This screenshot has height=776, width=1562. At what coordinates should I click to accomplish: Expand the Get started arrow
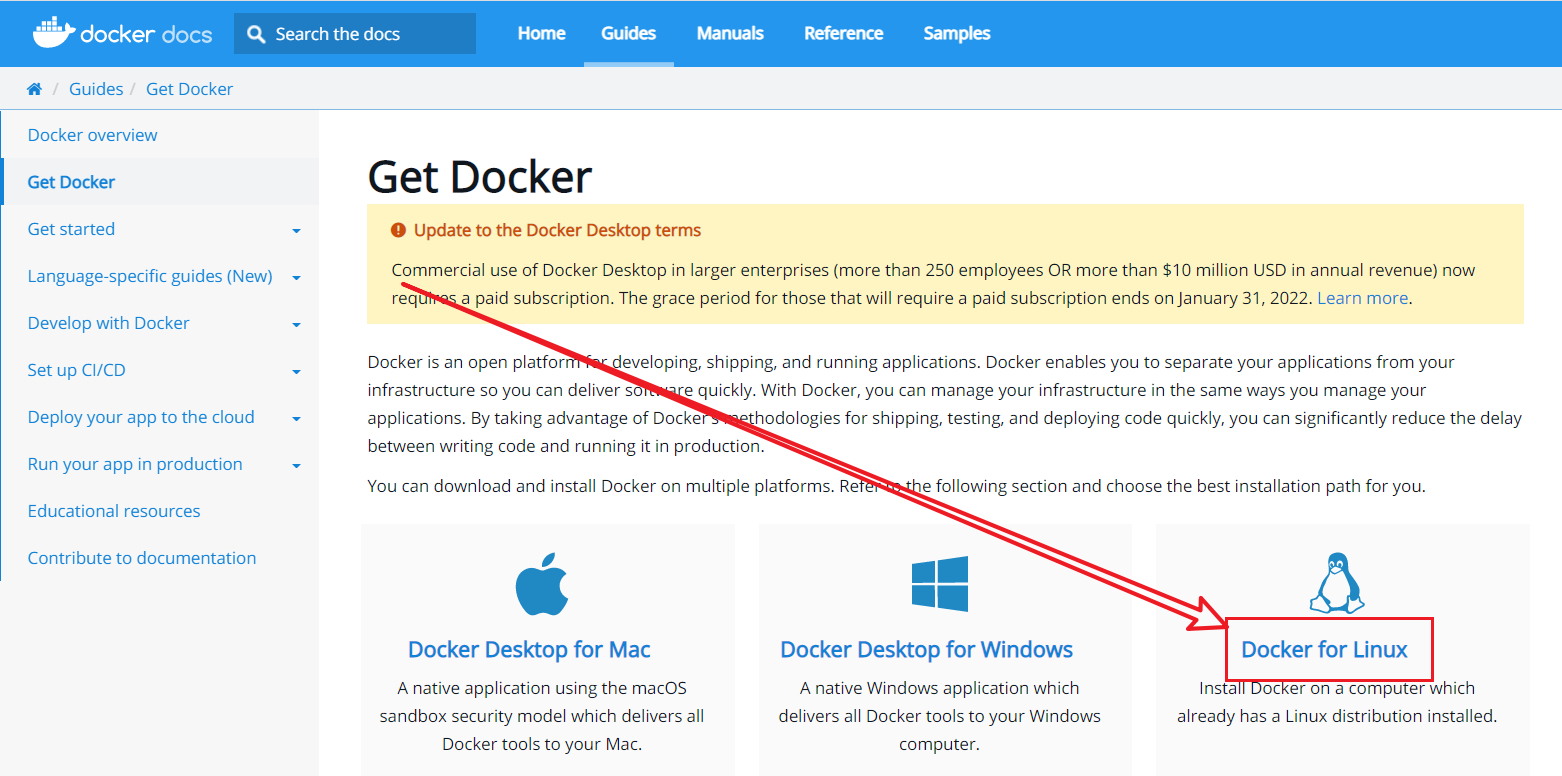pos(296,231)
